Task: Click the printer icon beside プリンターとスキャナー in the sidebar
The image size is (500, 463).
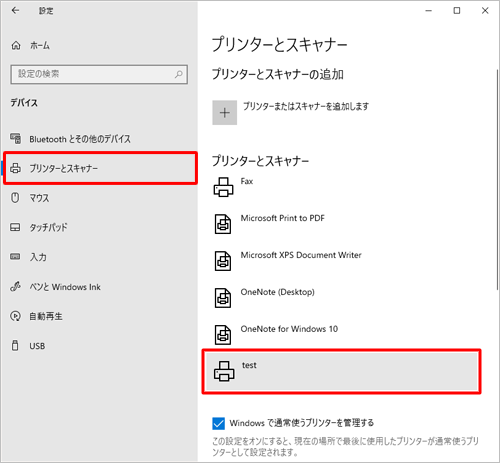Action: (15, 168)
